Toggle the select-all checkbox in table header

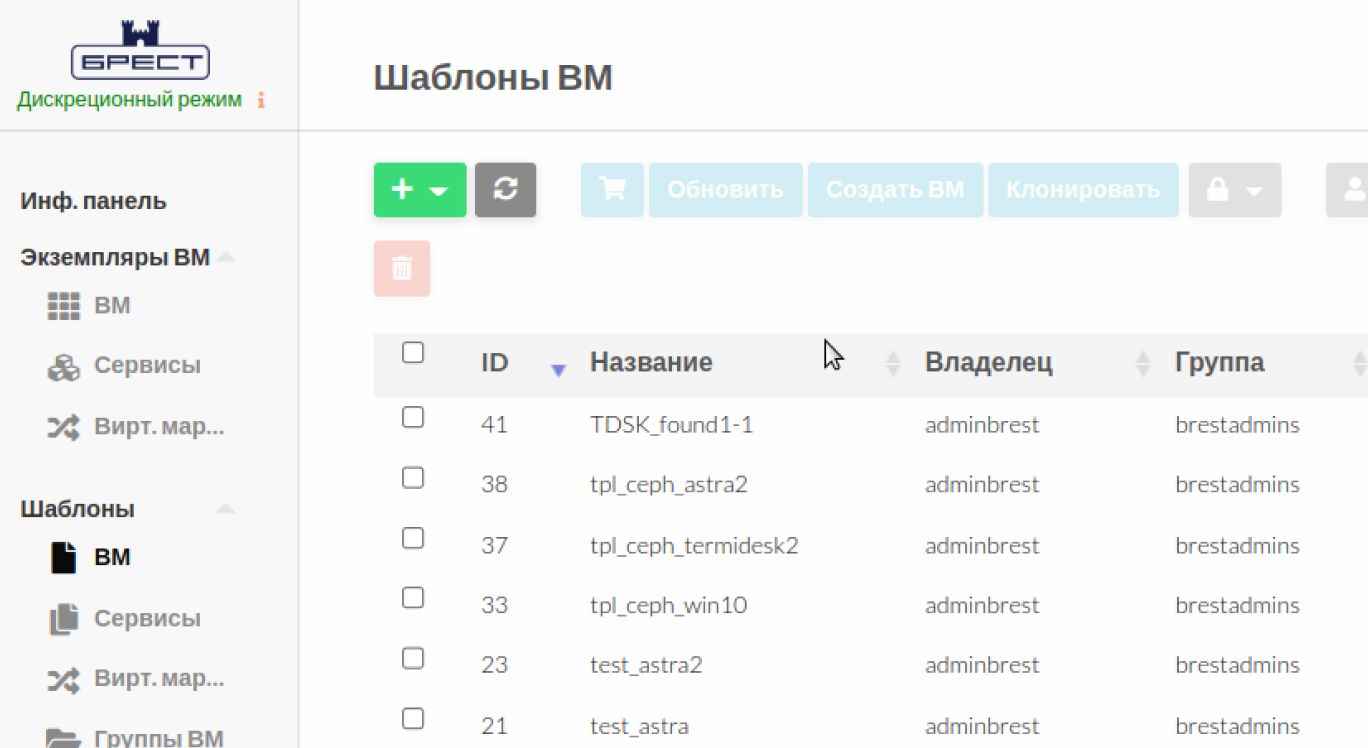pos(413,353)
